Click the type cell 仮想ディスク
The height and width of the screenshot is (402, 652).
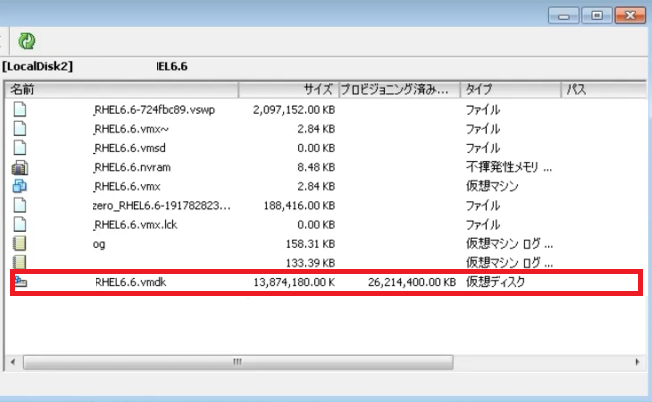(495, 282)
